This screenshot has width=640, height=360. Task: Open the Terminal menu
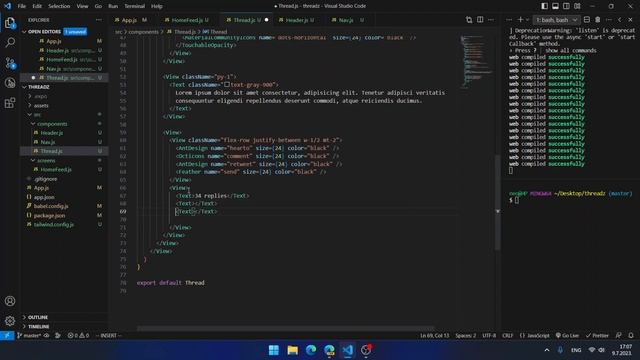coord(134,6)
